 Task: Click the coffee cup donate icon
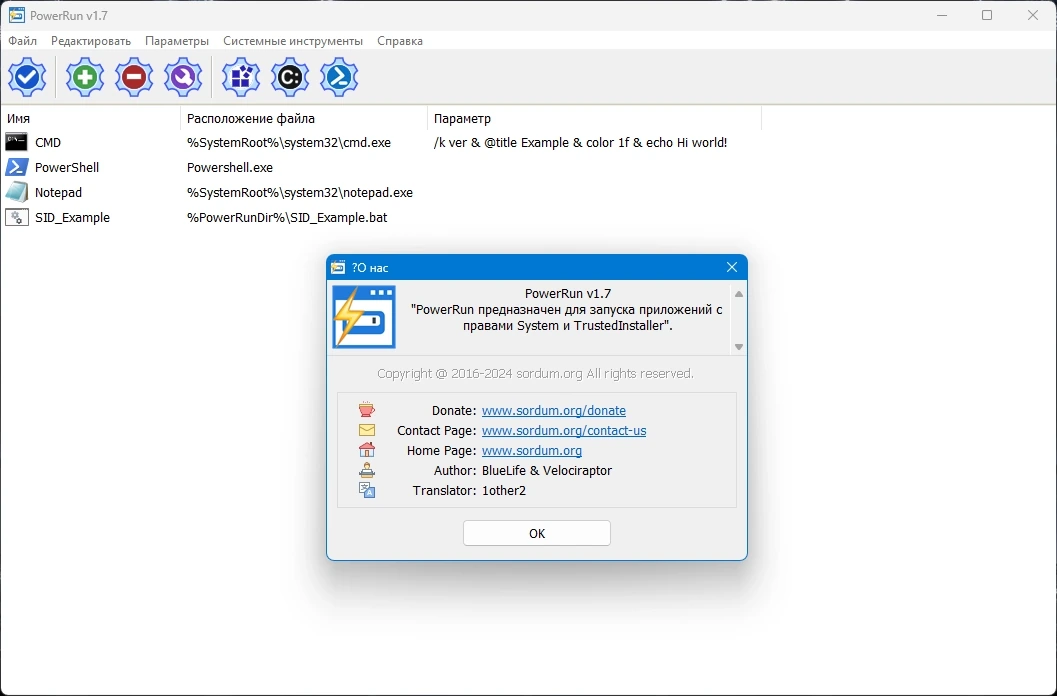tap(367, 410)
